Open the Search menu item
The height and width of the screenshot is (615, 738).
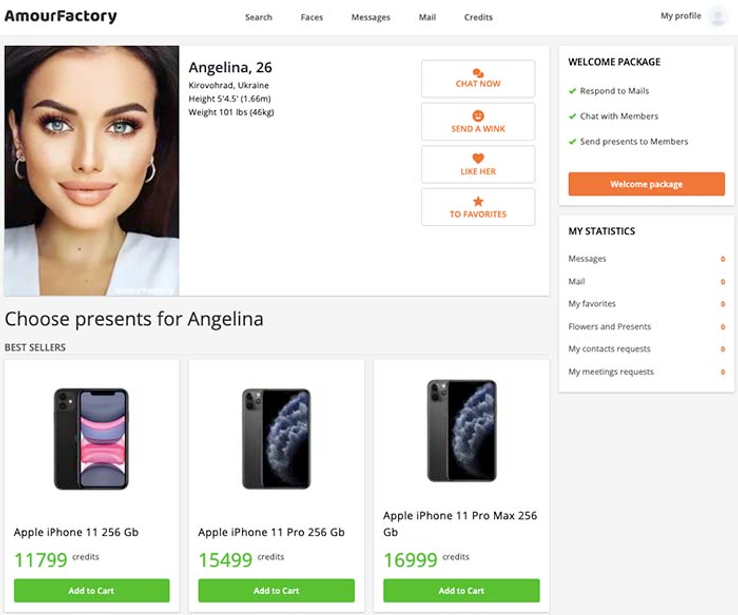(x=258, y=17)
